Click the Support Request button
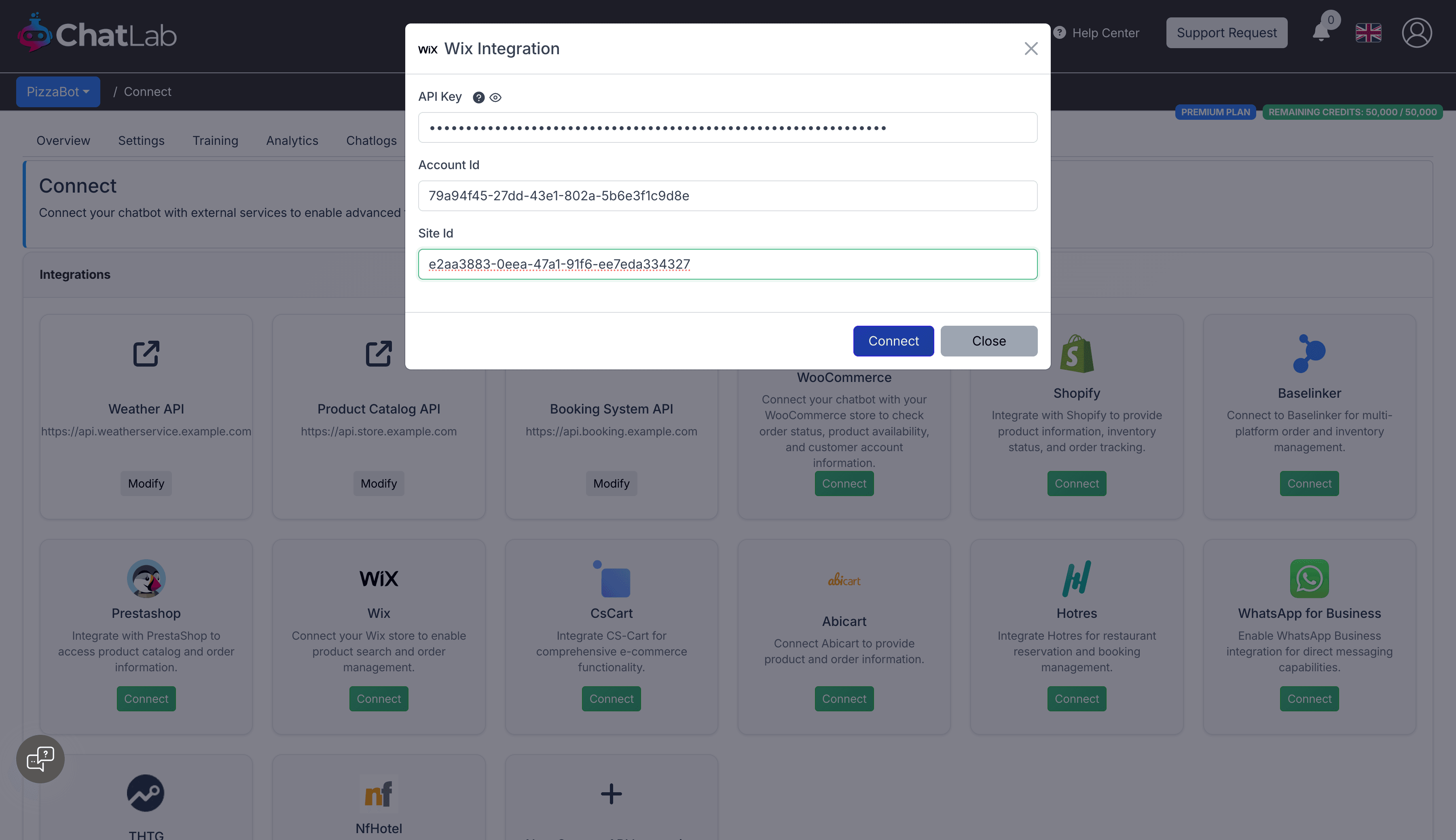Image resolution: width=1456 pixels, height=840 pixels. [x=1226, y=33]
